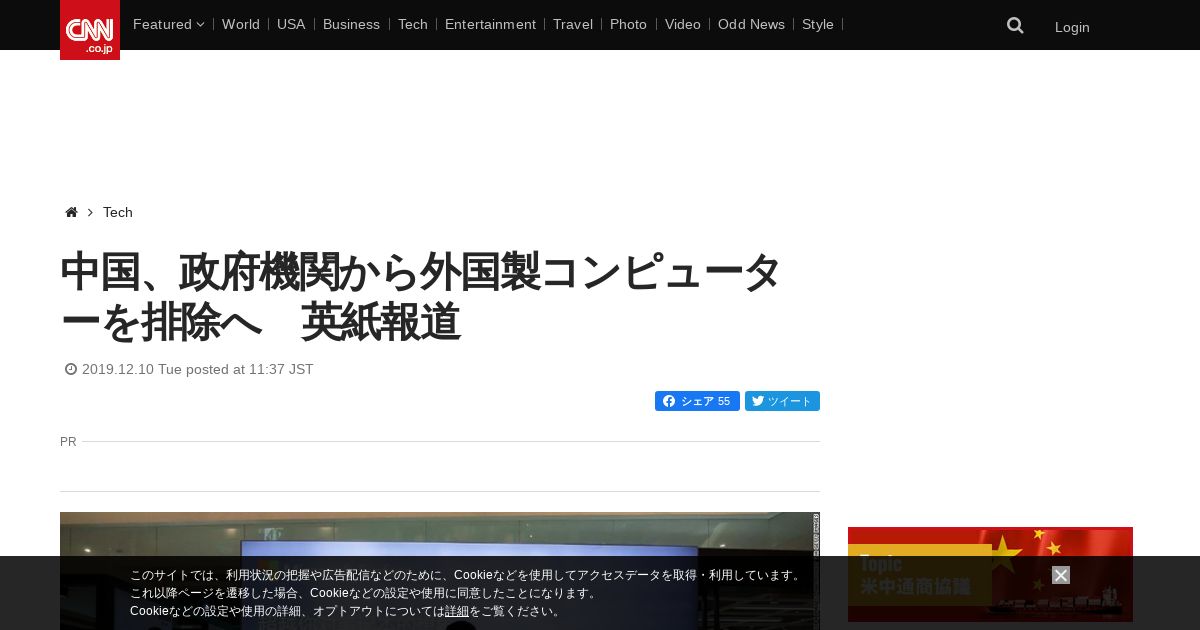
Task: Tweet this article via Twitter button
Action: point(782,401)
